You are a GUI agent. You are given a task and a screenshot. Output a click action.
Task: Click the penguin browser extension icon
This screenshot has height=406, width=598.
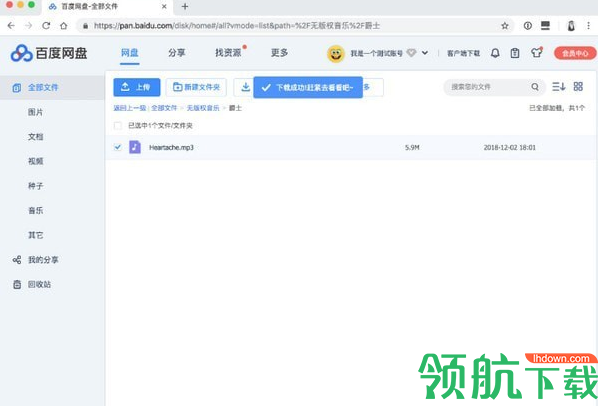coord(571,26)
